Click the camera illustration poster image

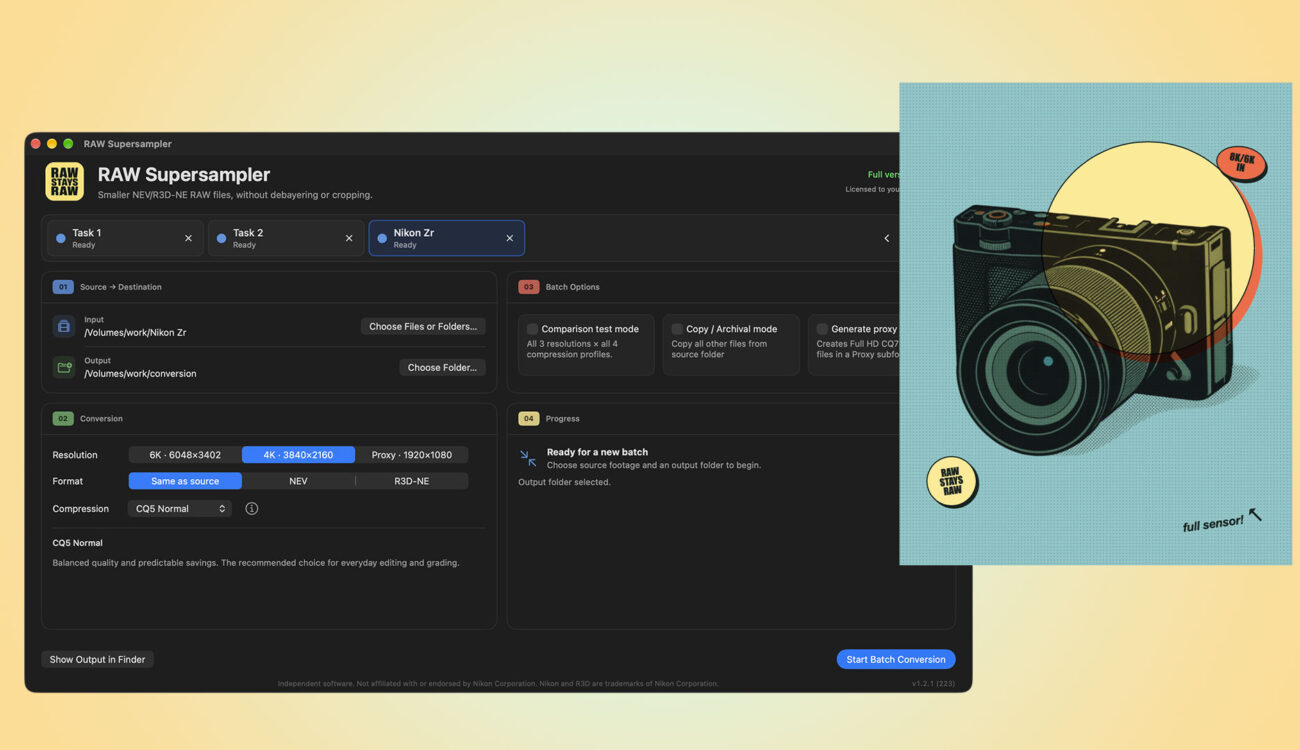(x=1095, y=324)
